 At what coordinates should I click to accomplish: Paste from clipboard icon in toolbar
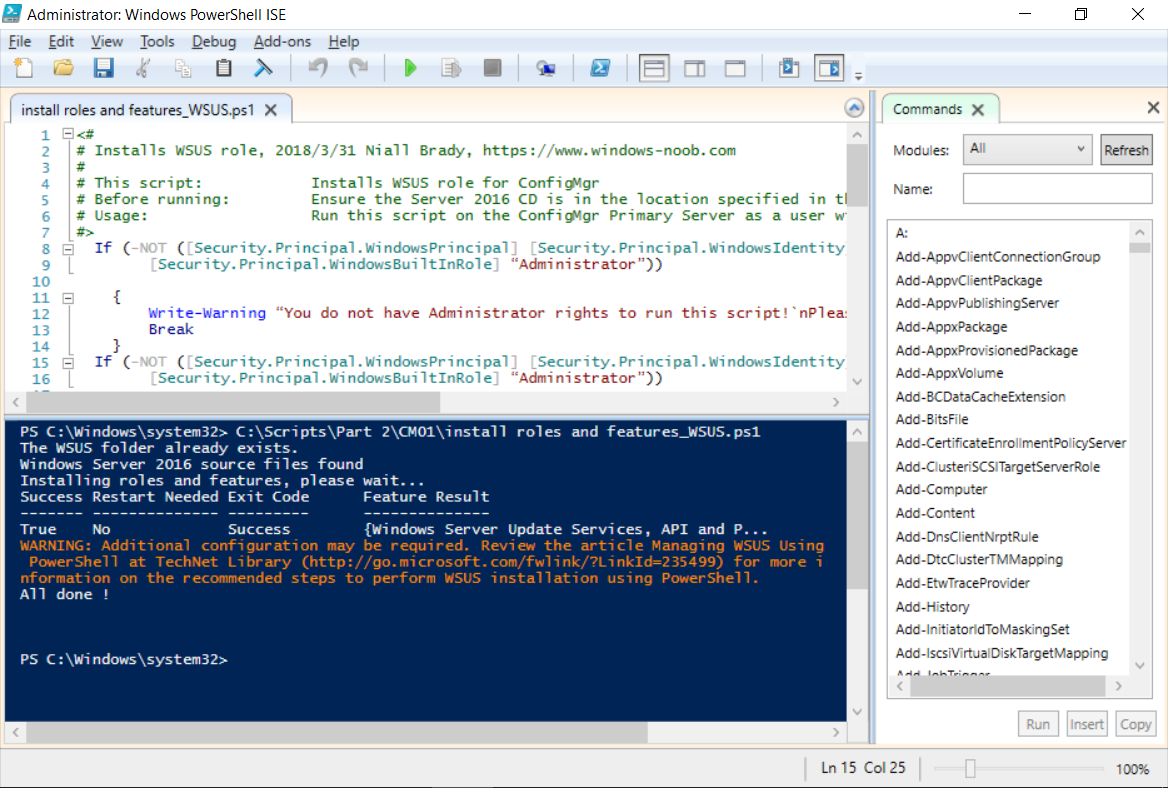tap(223, 69)
